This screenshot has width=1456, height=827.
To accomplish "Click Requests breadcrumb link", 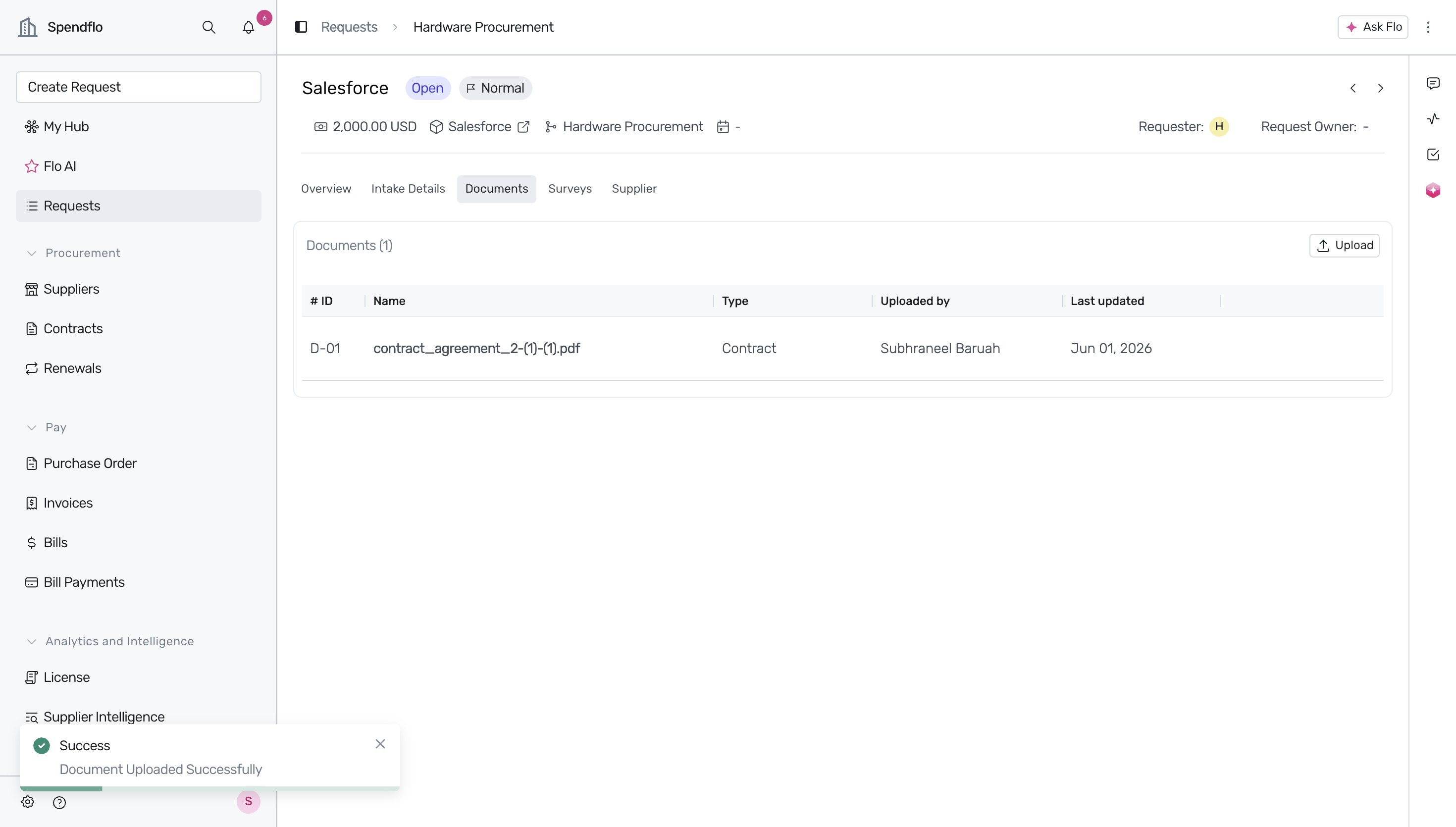I will tap(349, 27).
